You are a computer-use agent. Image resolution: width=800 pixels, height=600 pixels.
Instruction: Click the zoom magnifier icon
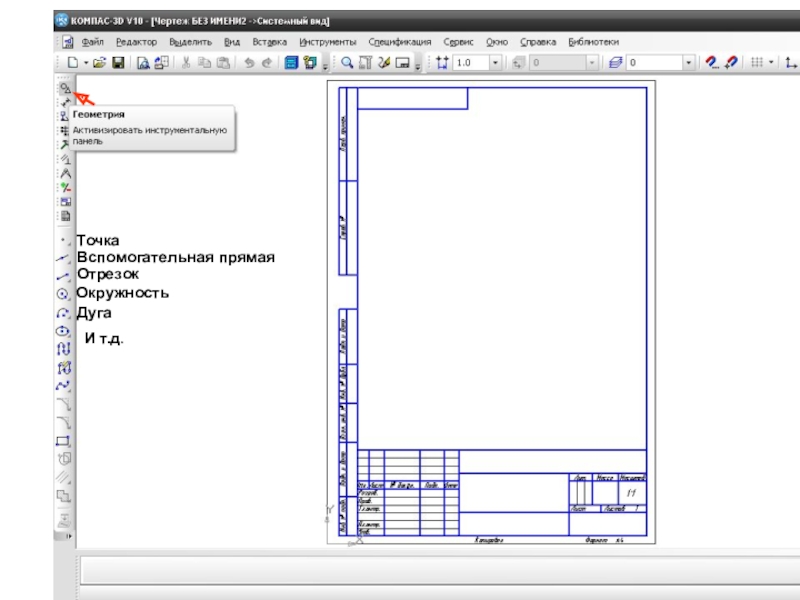[x=348, y=63]
